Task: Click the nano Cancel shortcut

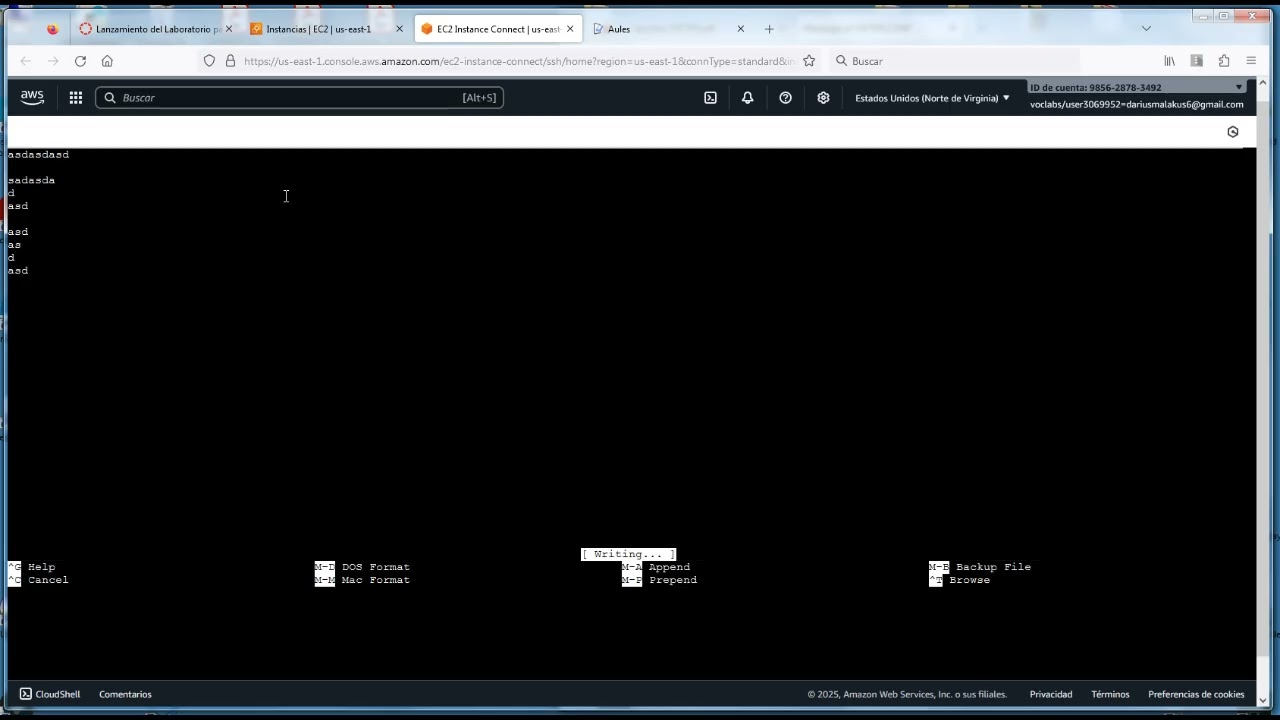Action: point(39,580)
